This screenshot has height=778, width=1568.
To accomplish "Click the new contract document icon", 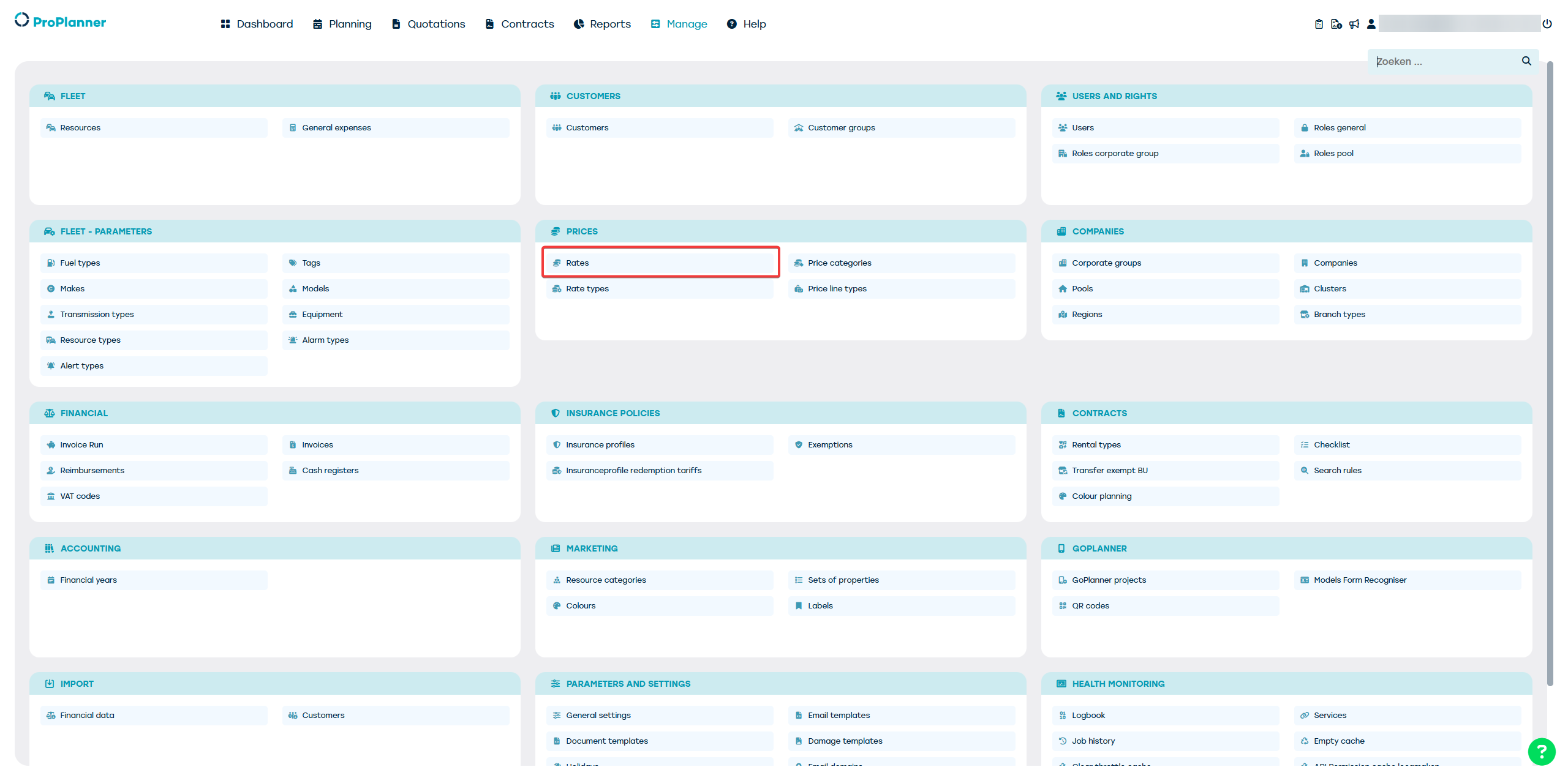I will point(1336,24).
